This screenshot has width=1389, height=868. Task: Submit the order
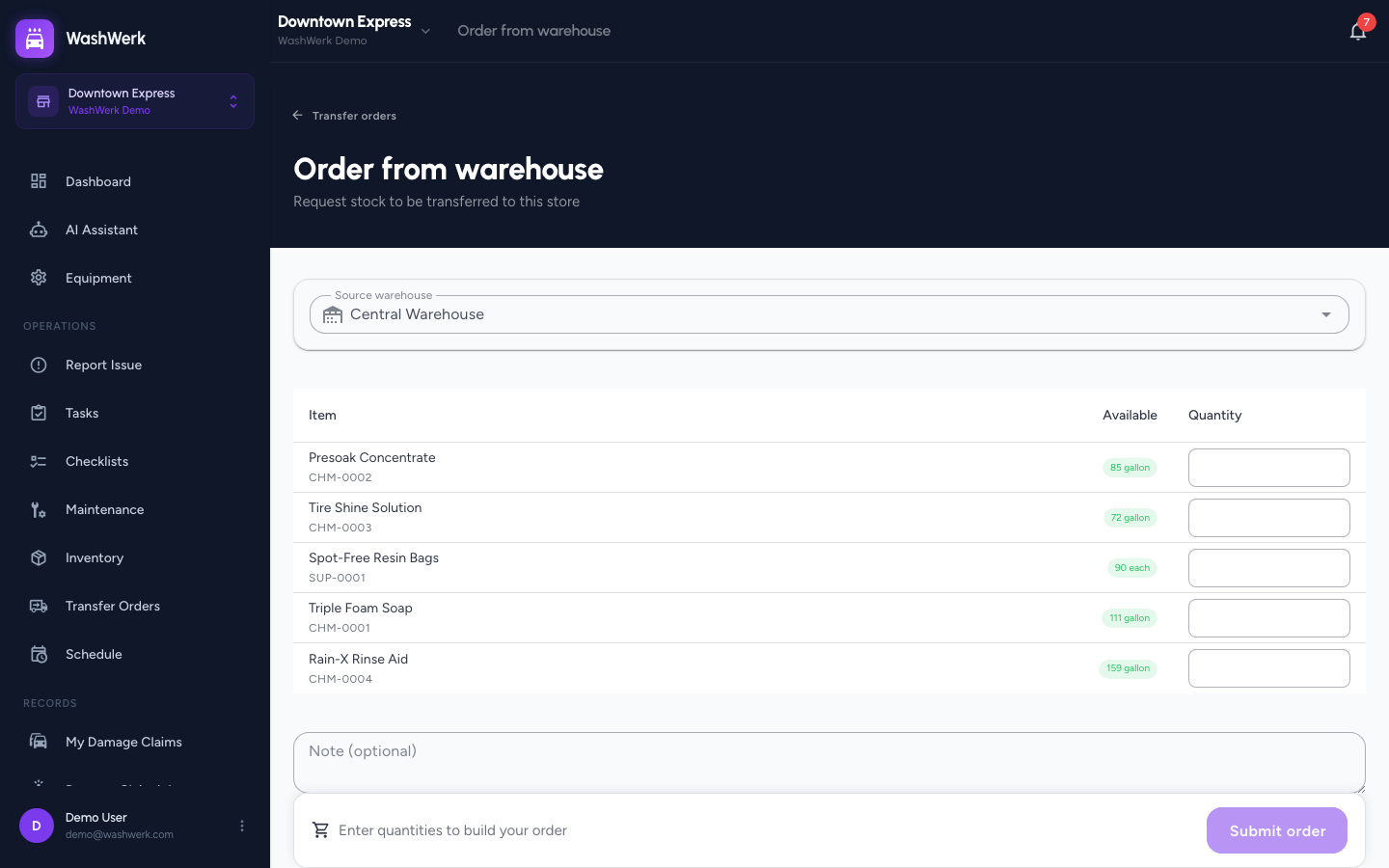(1277, 830)
